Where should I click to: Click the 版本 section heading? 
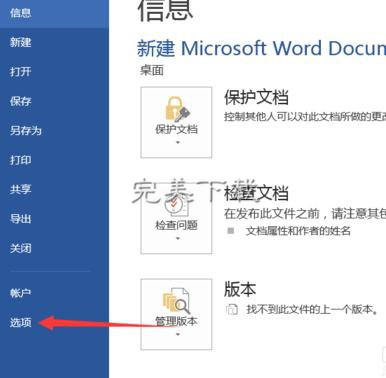(x=240, y=289)
